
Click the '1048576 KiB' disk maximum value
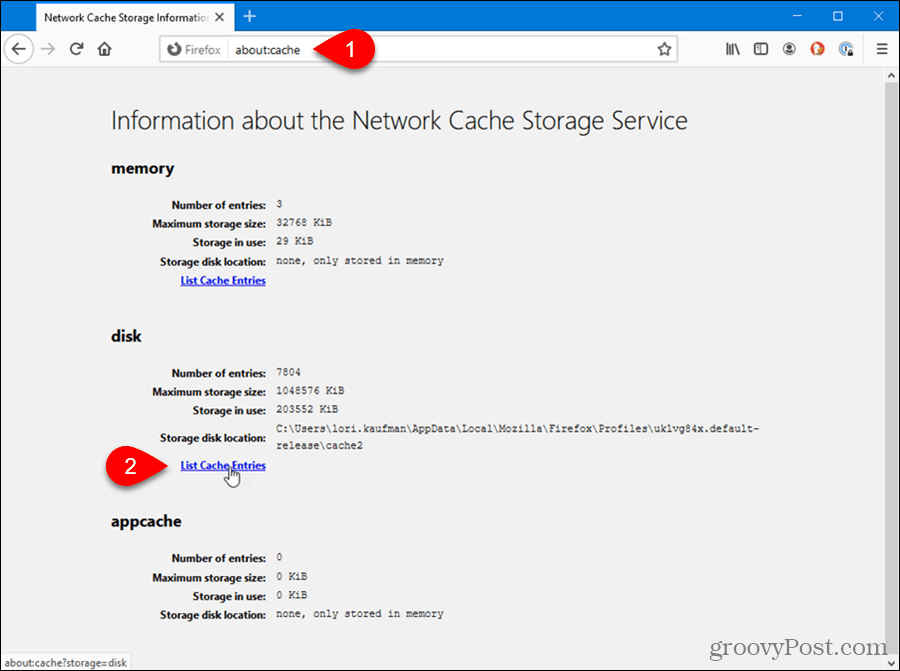tap(310, 391)
